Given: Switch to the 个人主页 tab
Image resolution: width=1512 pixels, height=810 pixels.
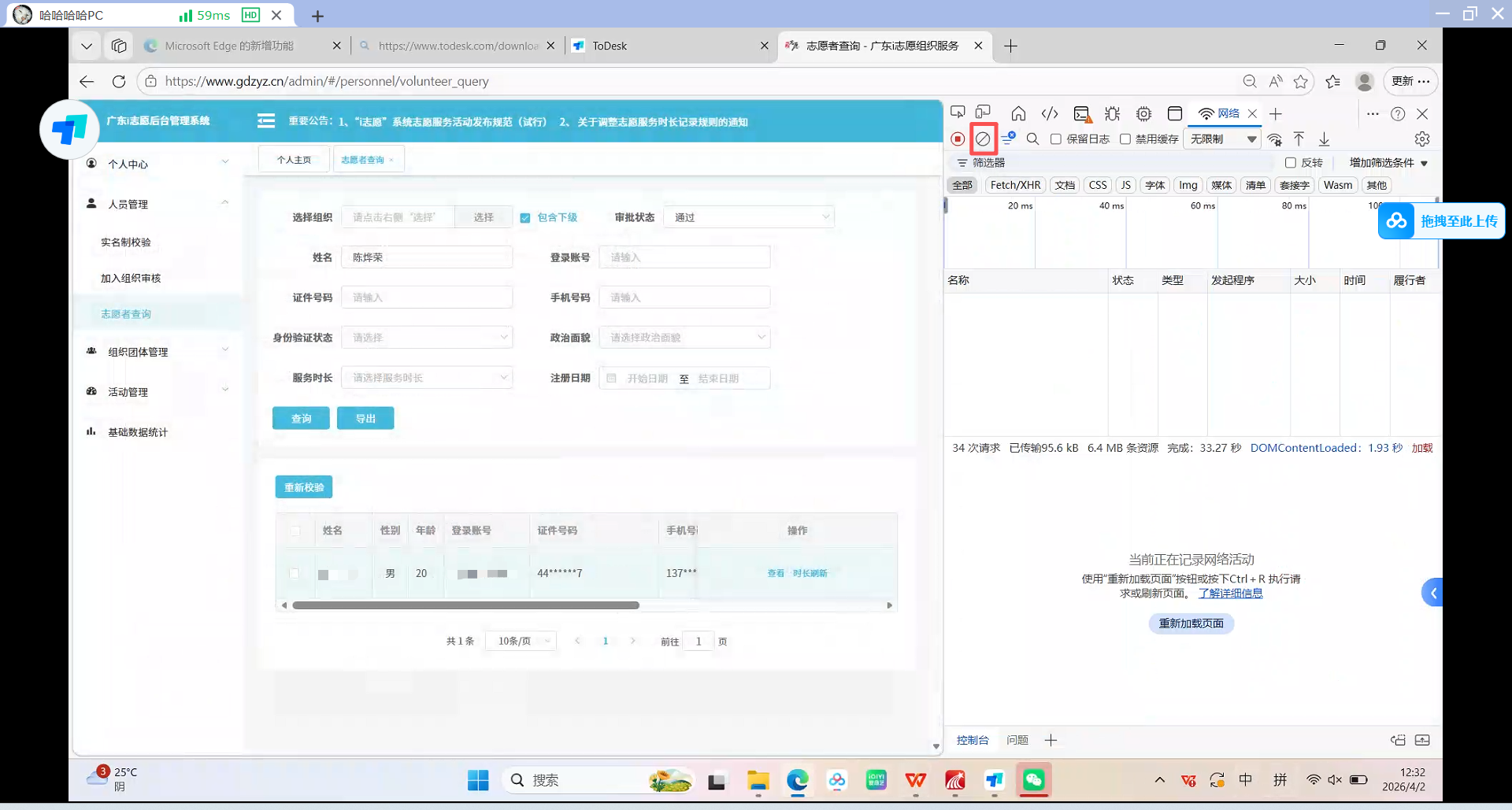Looking at the screenshot, I should (x=294, y=160).
